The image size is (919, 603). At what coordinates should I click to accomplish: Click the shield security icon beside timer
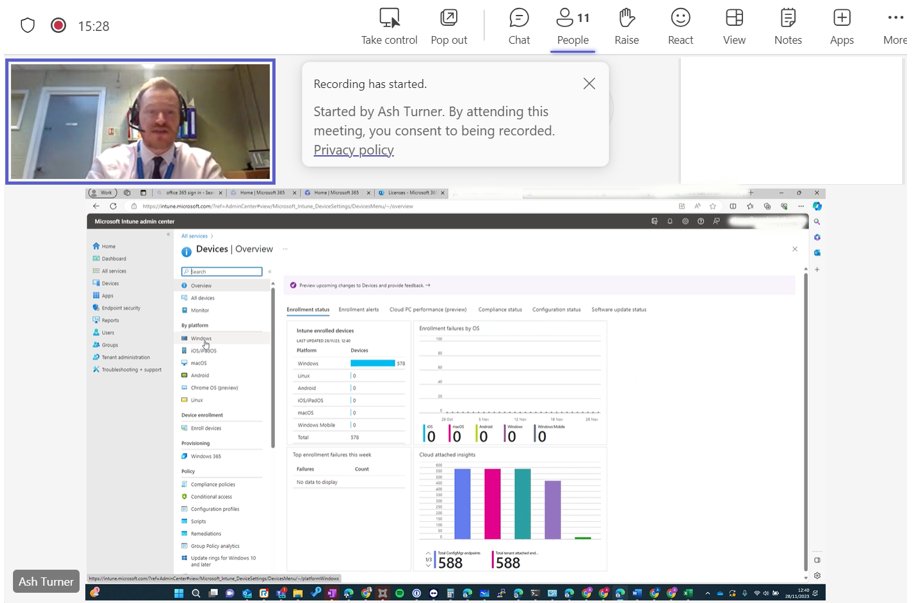point(28,25)
